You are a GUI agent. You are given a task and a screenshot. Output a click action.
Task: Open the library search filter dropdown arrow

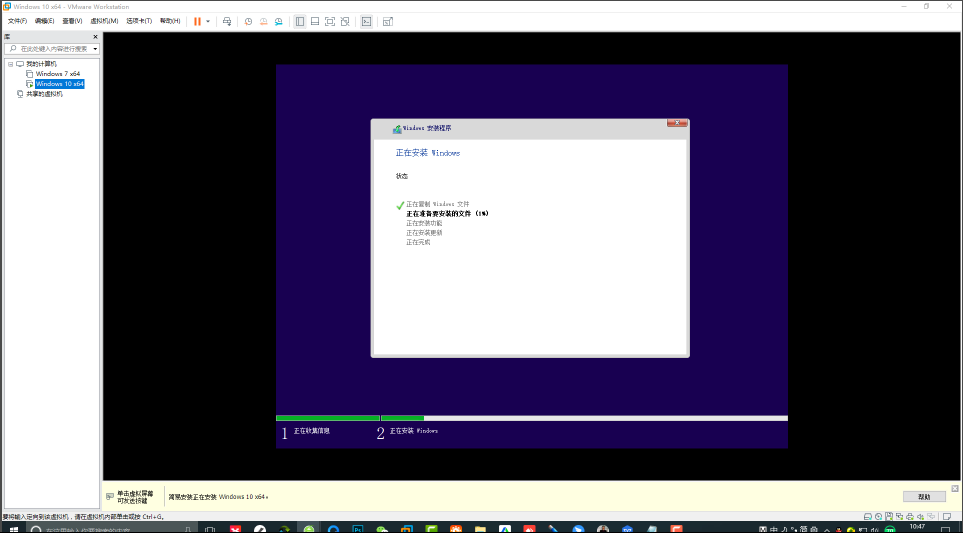96,49
